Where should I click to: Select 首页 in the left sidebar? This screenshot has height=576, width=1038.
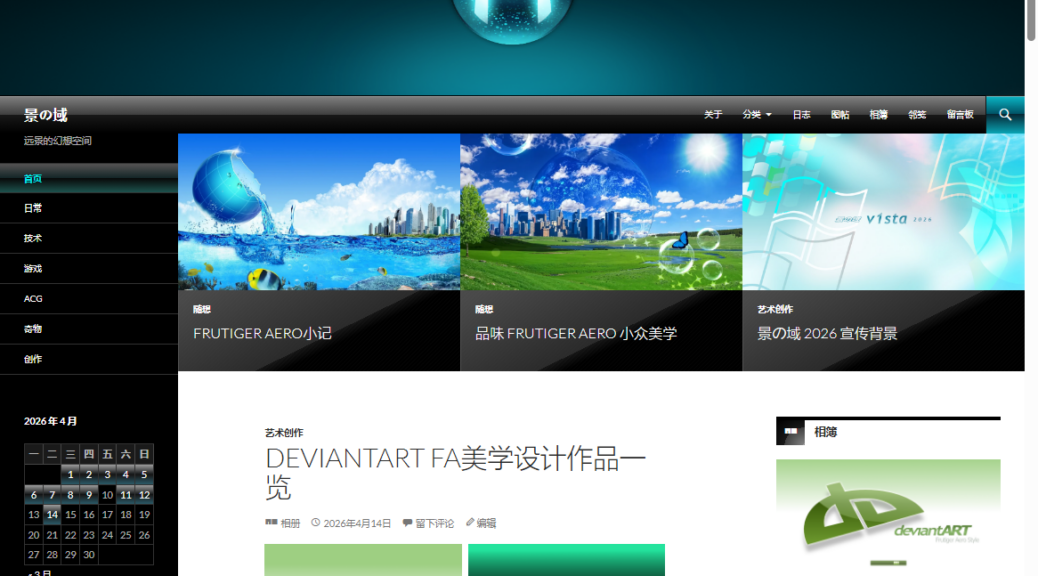[33, 179]
